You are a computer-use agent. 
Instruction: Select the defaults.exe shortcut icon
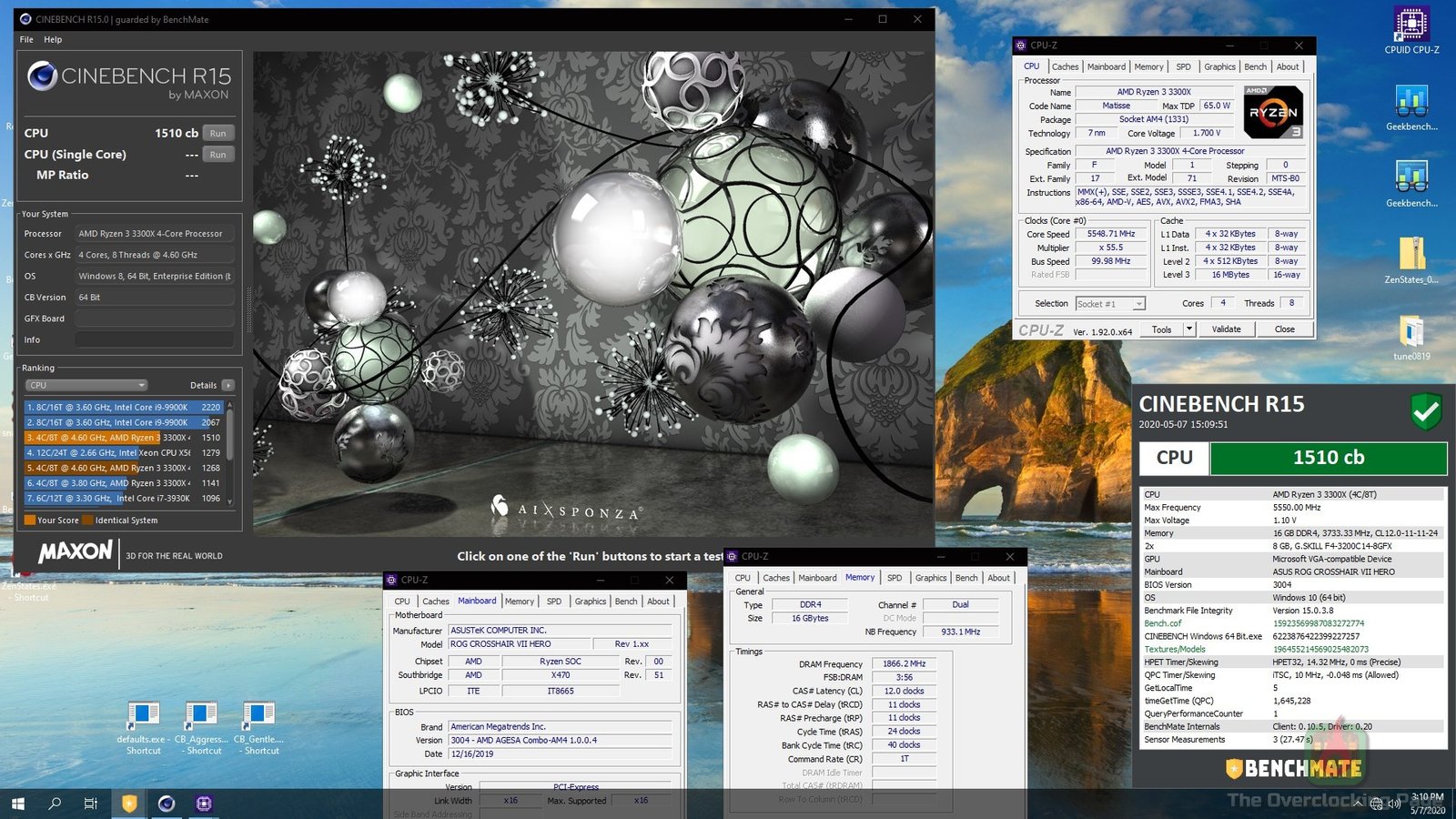[x=144, y=715]
